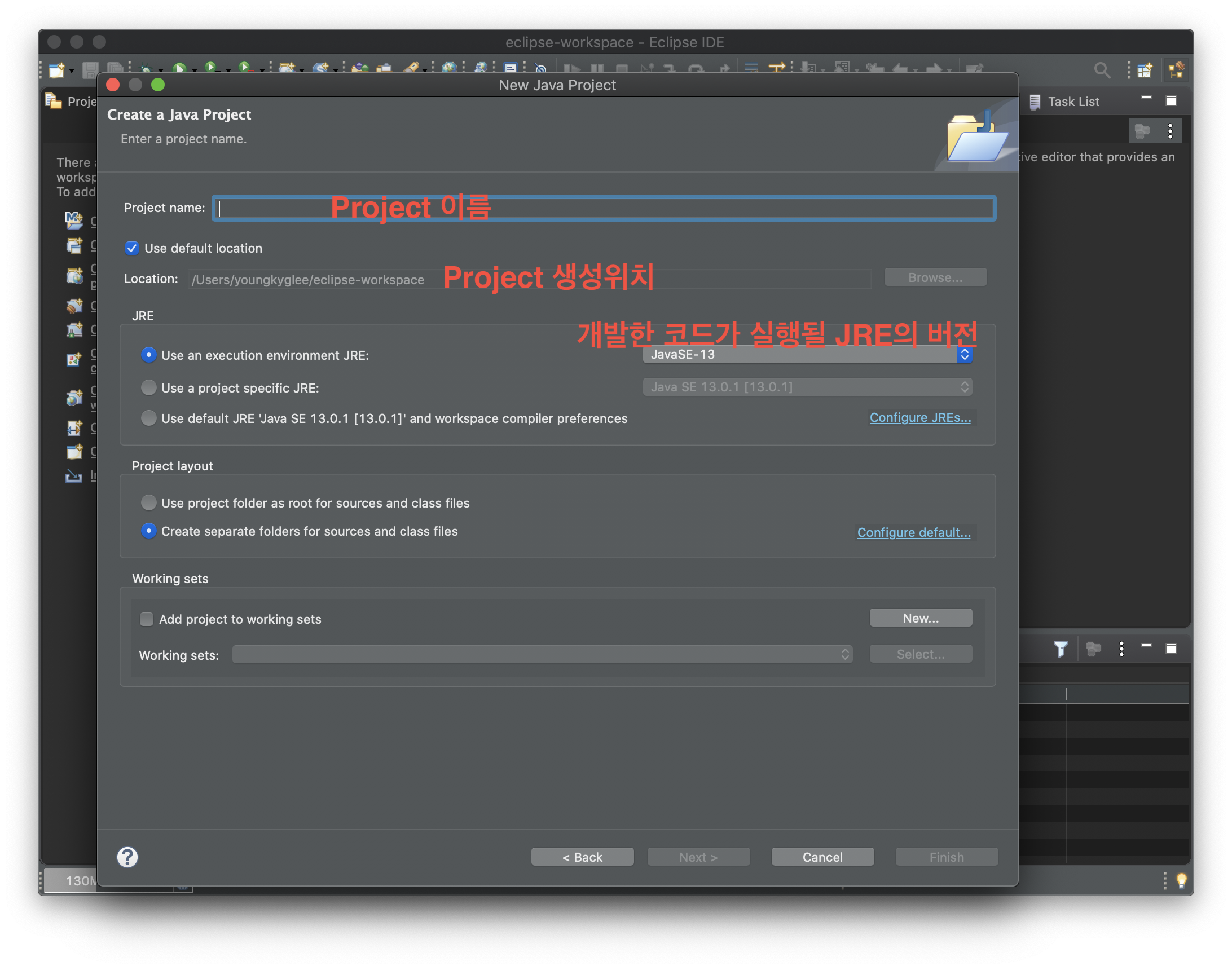This screenshot has width=1232, height=970.
Task: Open the Working sets combo box
Action: [542, 654]
